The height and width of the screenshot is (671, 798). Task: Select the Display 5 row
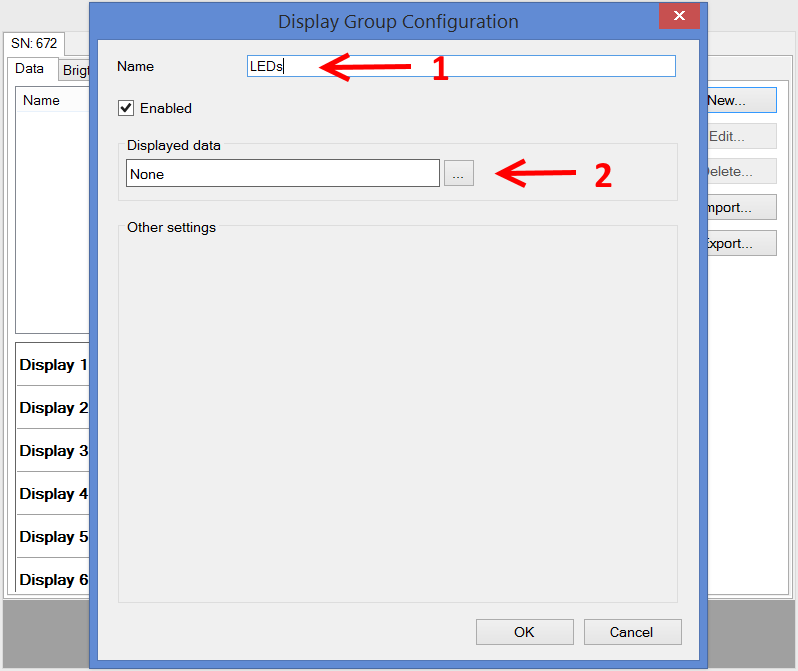pos(53,537)
